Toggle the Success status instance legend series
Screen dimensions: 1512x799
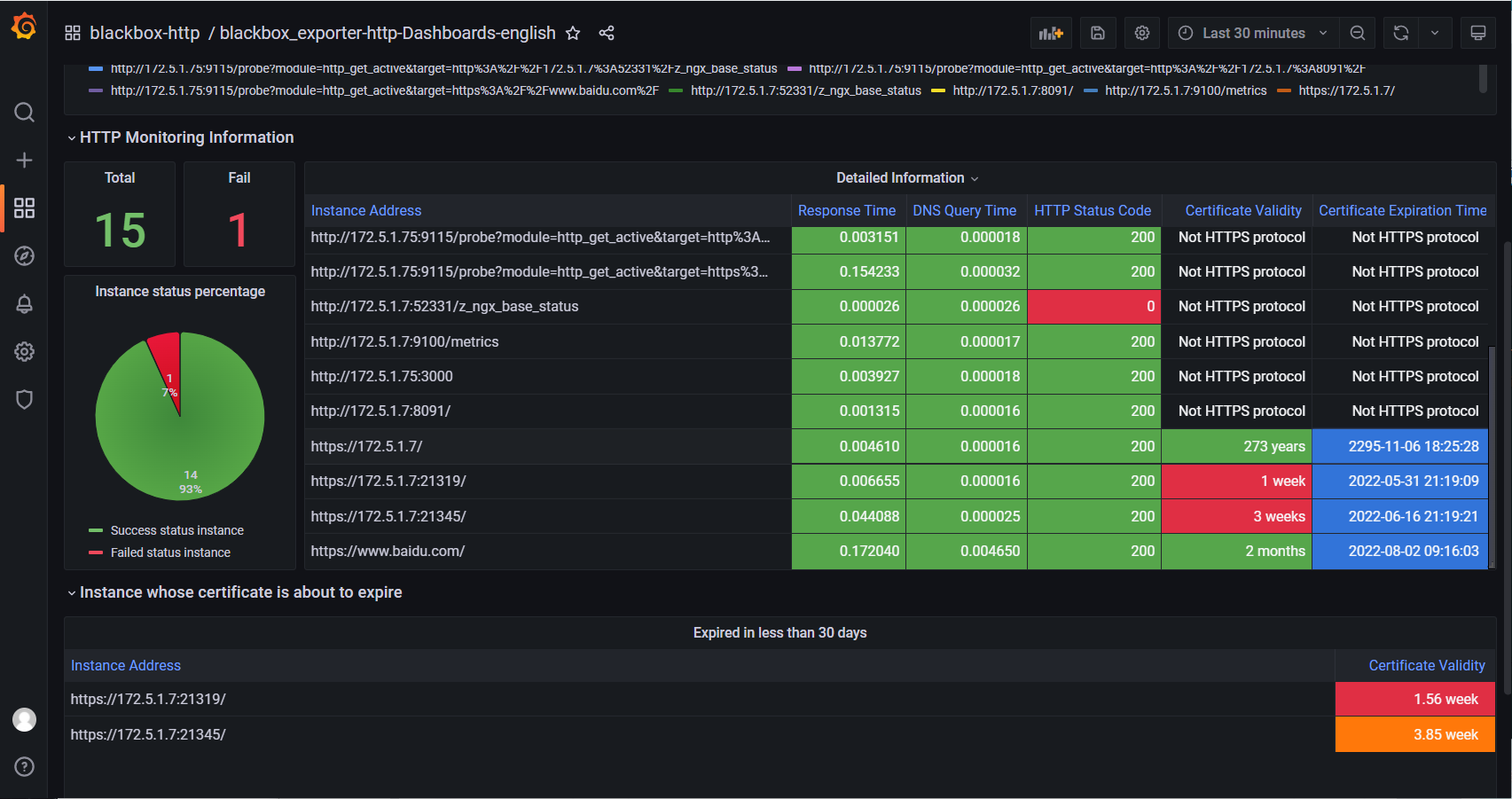(x=176, y=530)
